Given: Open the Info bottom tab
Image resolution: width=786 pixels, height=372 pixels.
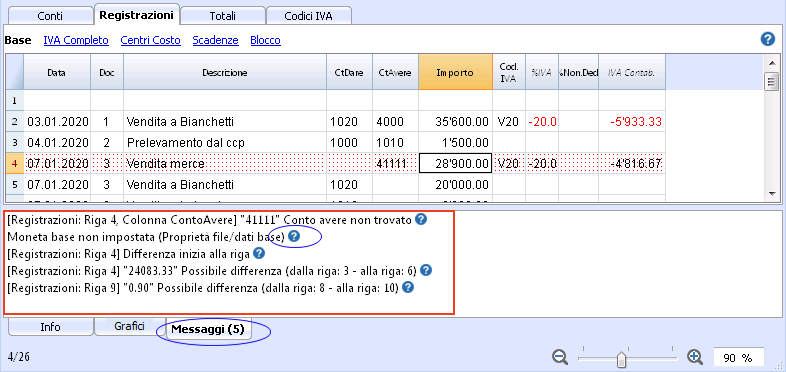Looking at the screenshot, I should coord(50,327).
